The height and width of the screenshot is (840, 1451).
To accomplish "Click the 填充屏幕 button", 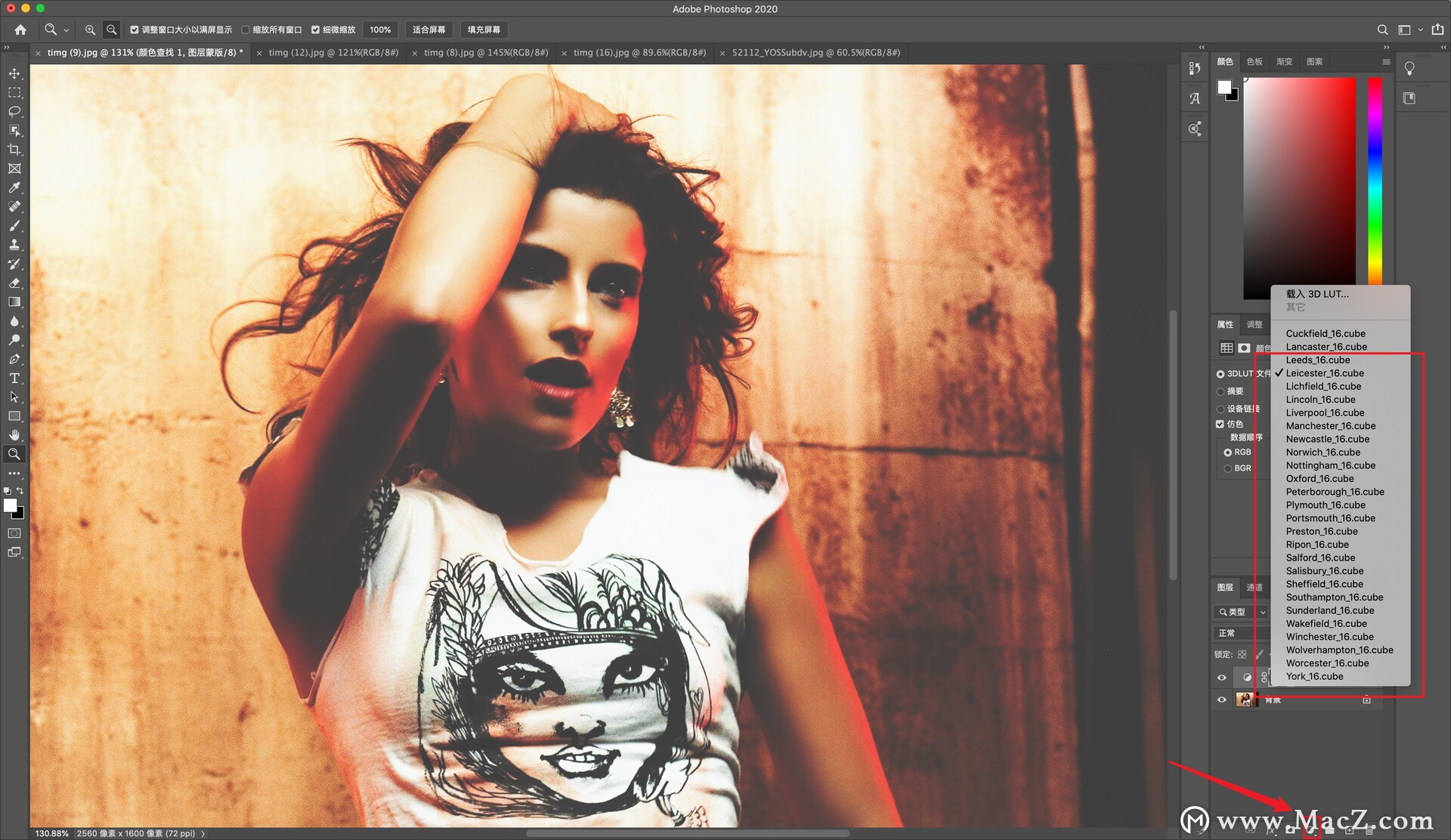I will 484,29.
